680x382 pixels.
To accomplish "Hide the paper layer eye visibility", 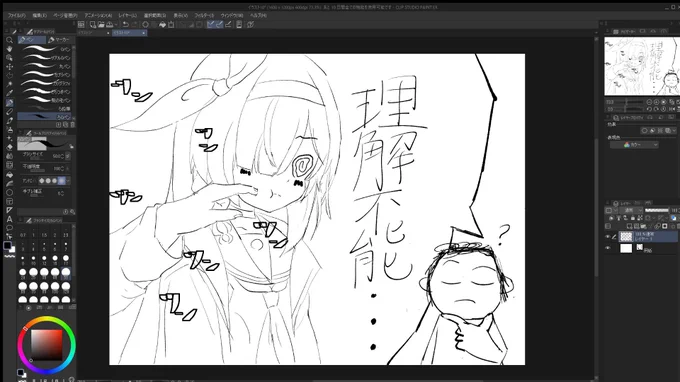I will pos(608,248).
